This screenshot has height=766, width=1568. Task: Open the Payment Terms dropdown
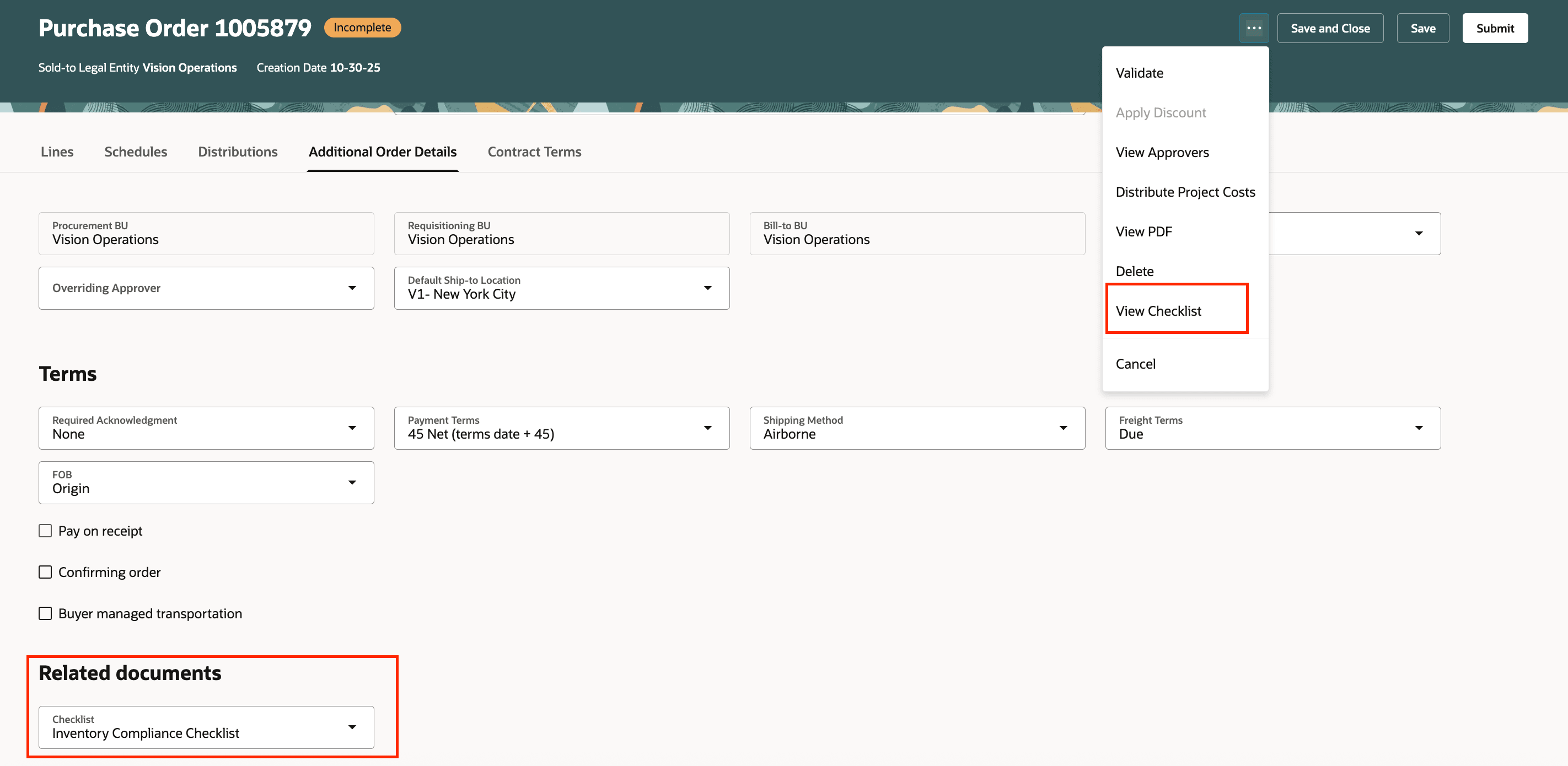tap(708, 428)
